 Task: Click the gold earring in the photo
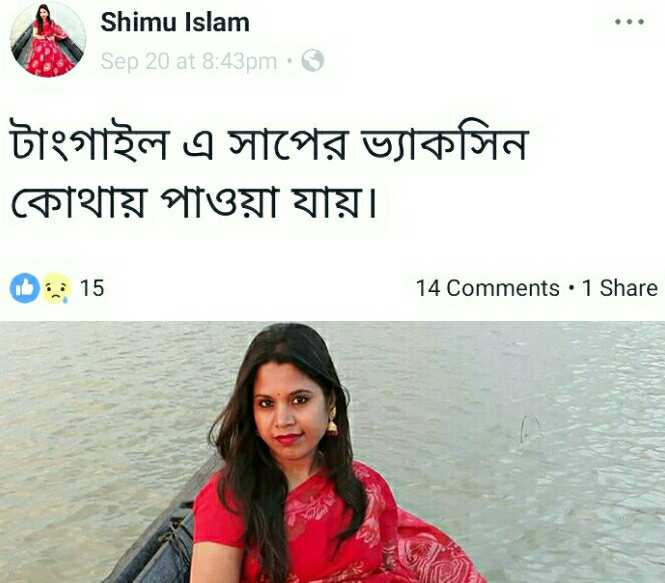[x=332, y=422]
